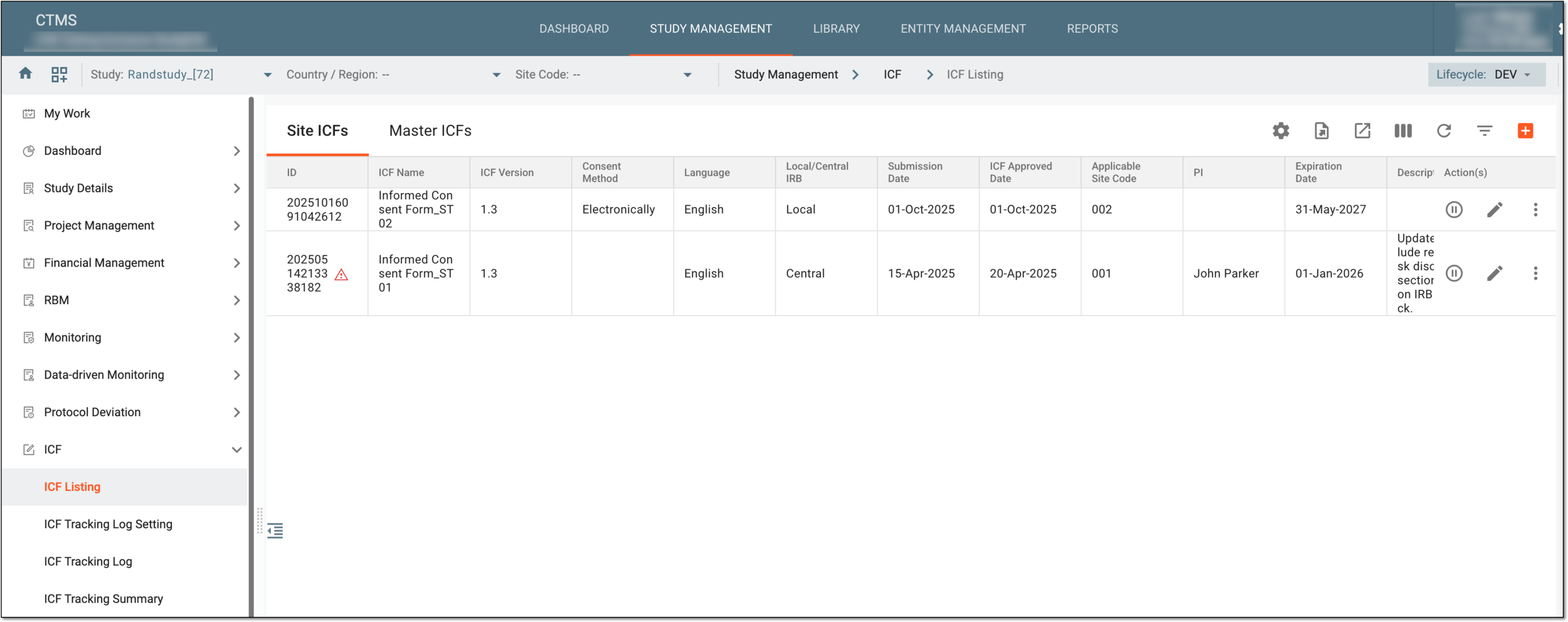This screenshot has height=622, width=1568.
Task: Click the CTMS logo text
Action: click(x=56, y=20)
